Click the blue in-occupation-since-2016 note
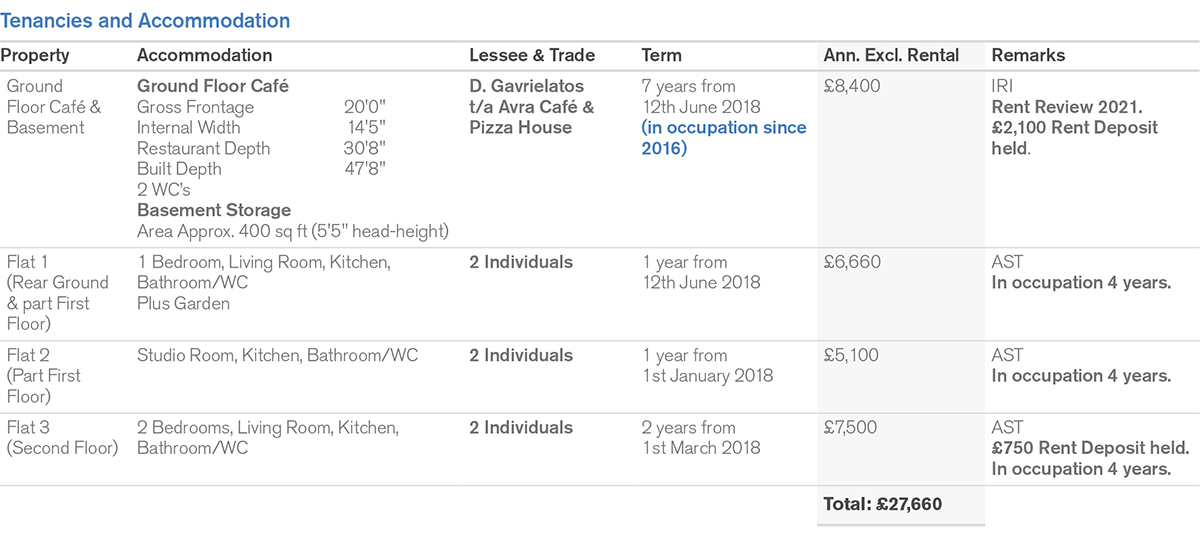The height and width of the screenshot is (535, 1200). tap(724, 138)
